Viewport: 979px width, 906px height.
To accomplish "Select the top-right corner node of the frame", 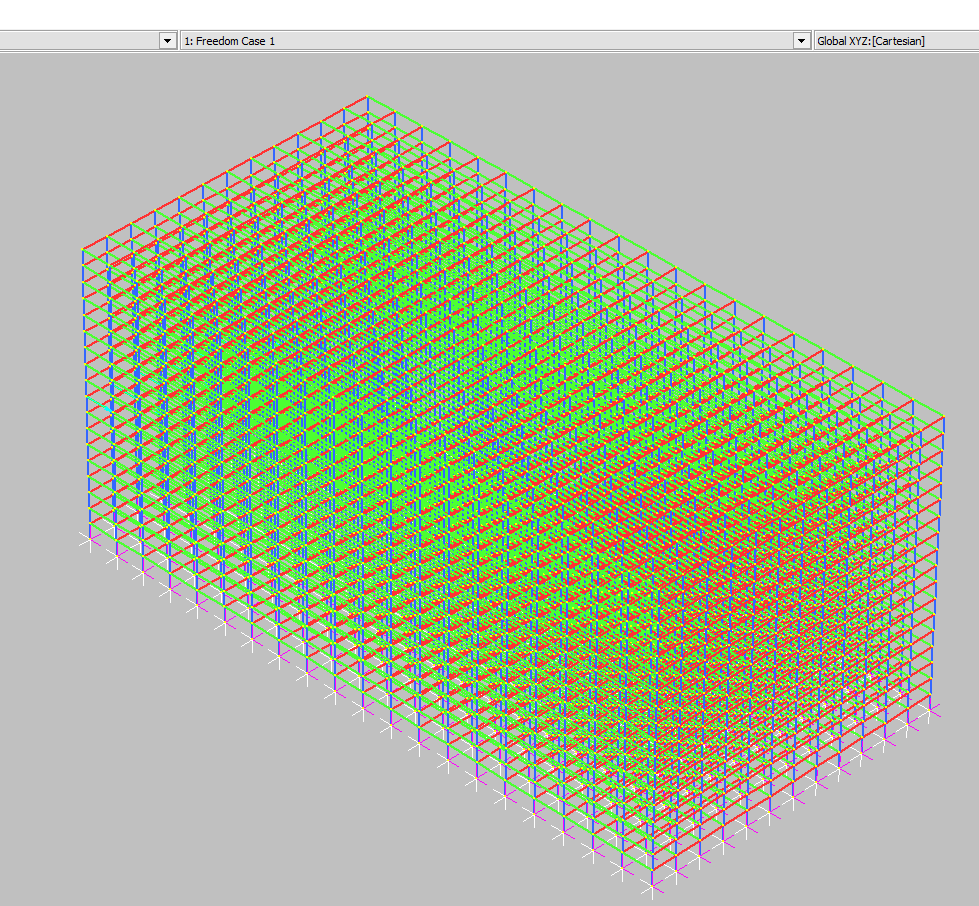I will 944,415.
